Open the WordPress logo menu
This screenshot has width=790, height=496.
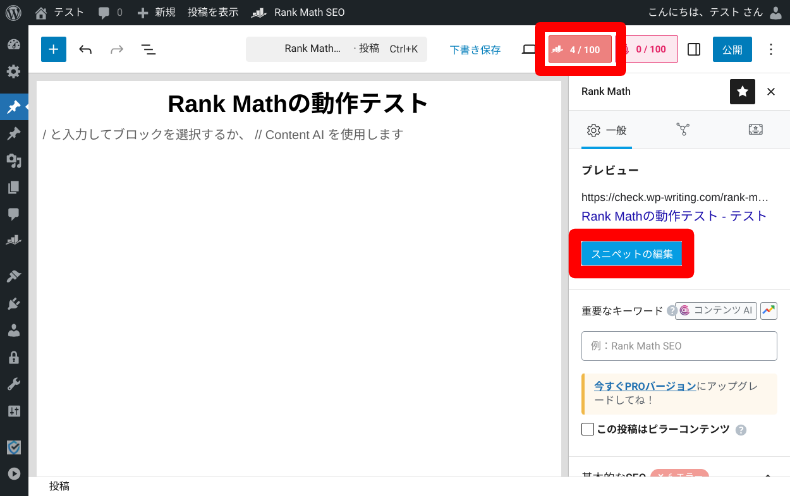[14, 12]
